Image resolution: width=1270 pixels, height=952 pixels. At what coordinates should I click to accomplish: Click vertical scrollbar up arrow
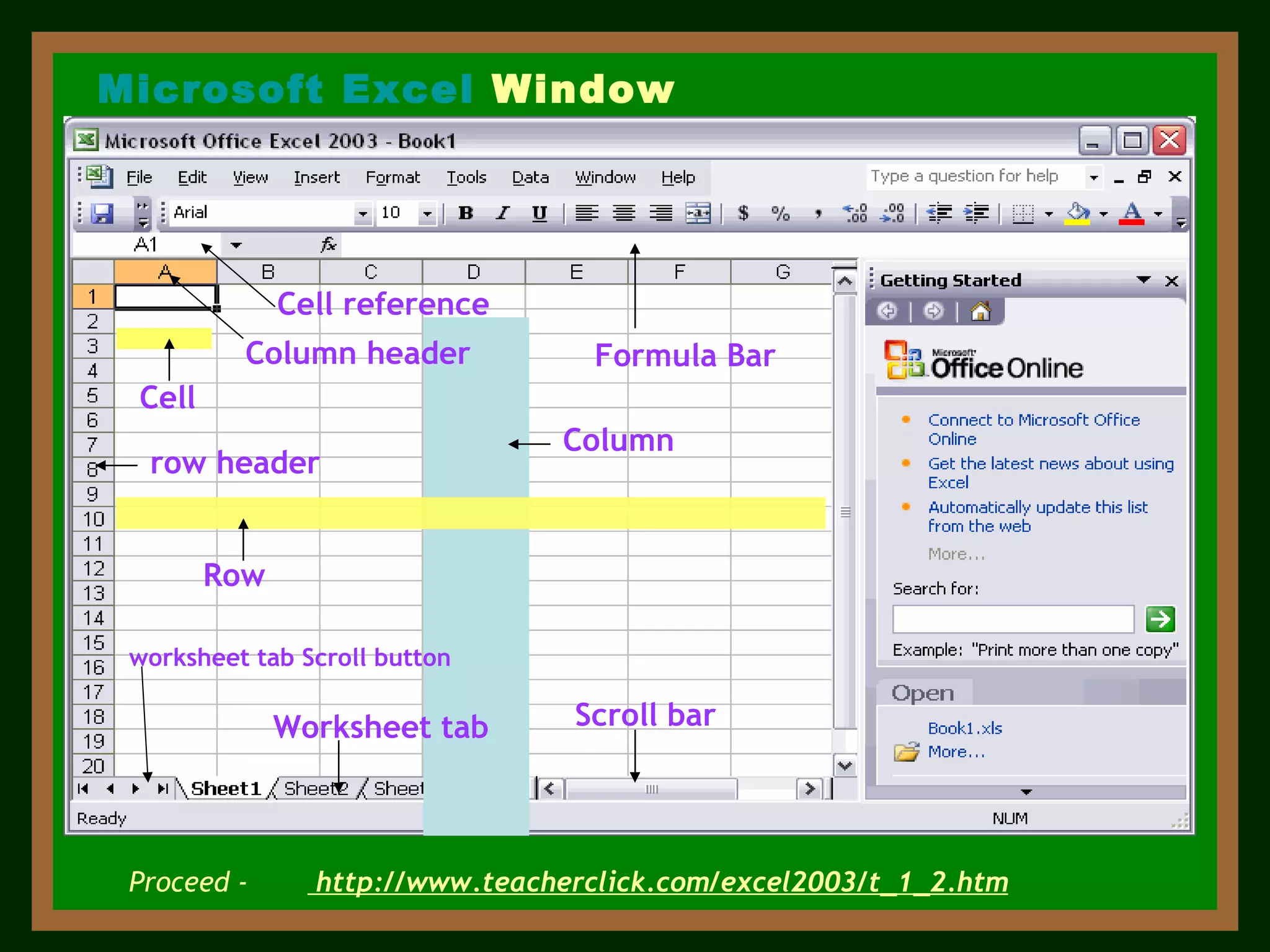[x=845, y=282]
